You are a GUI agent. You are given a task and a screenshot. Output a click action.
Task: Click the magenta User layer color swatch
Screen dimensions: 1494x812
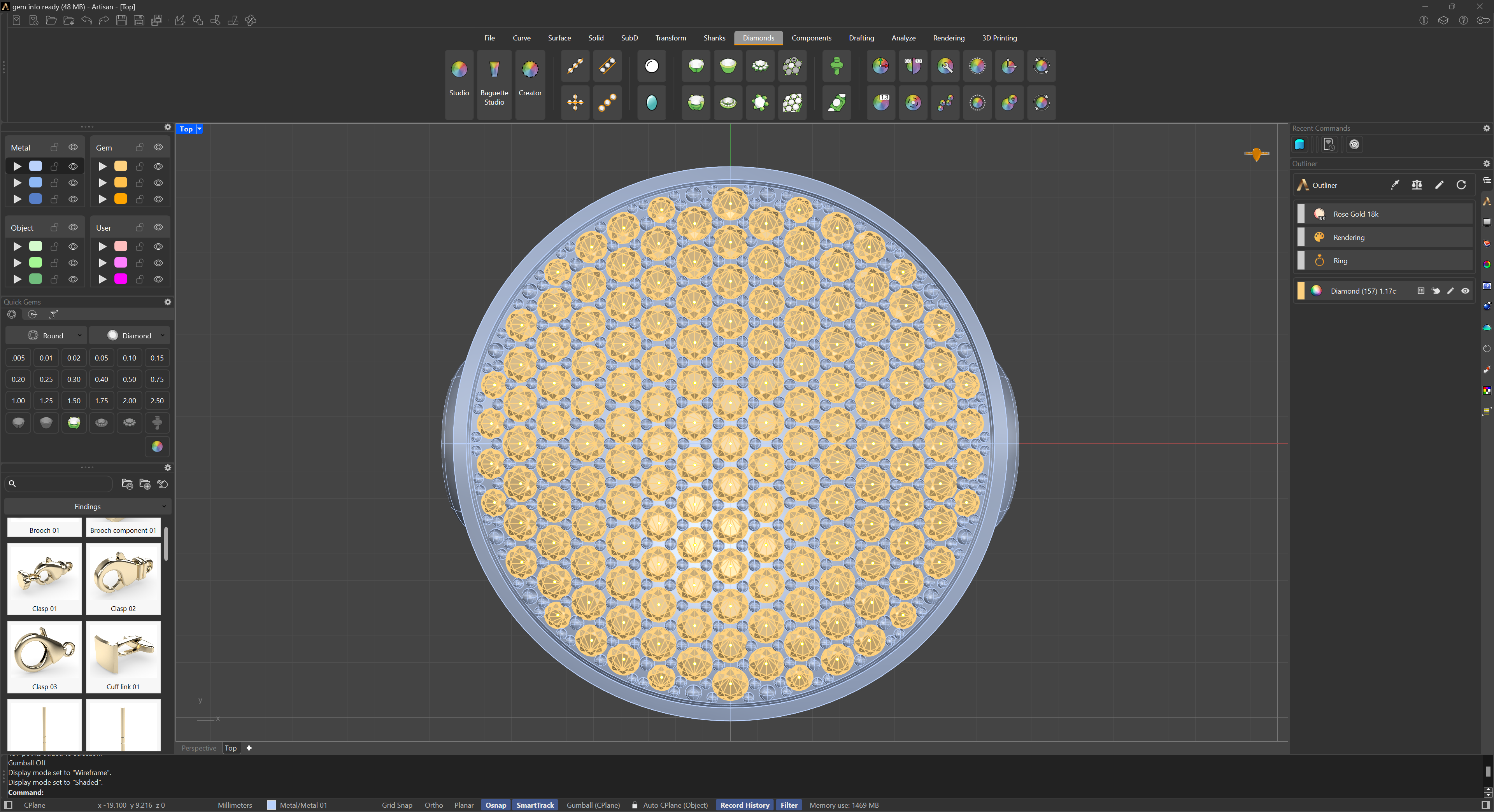121,279
